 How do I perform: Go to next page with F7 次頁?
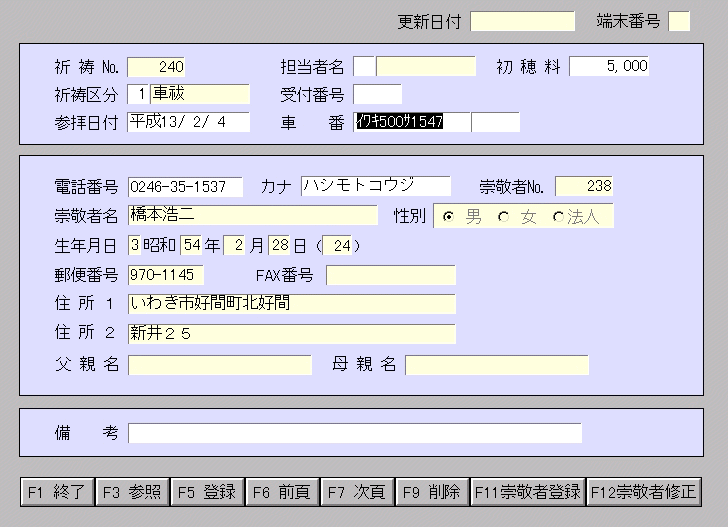tap(358, 492)
